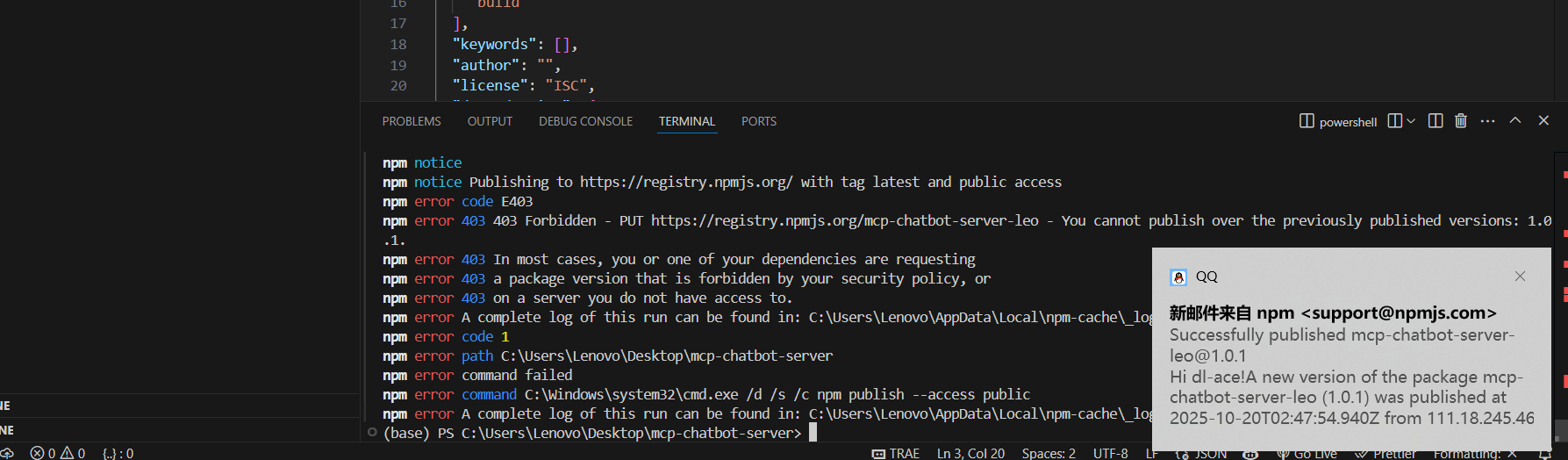Toggle Go Live server in status bar
This screenshot has width=1568, height=460.
1307,453
